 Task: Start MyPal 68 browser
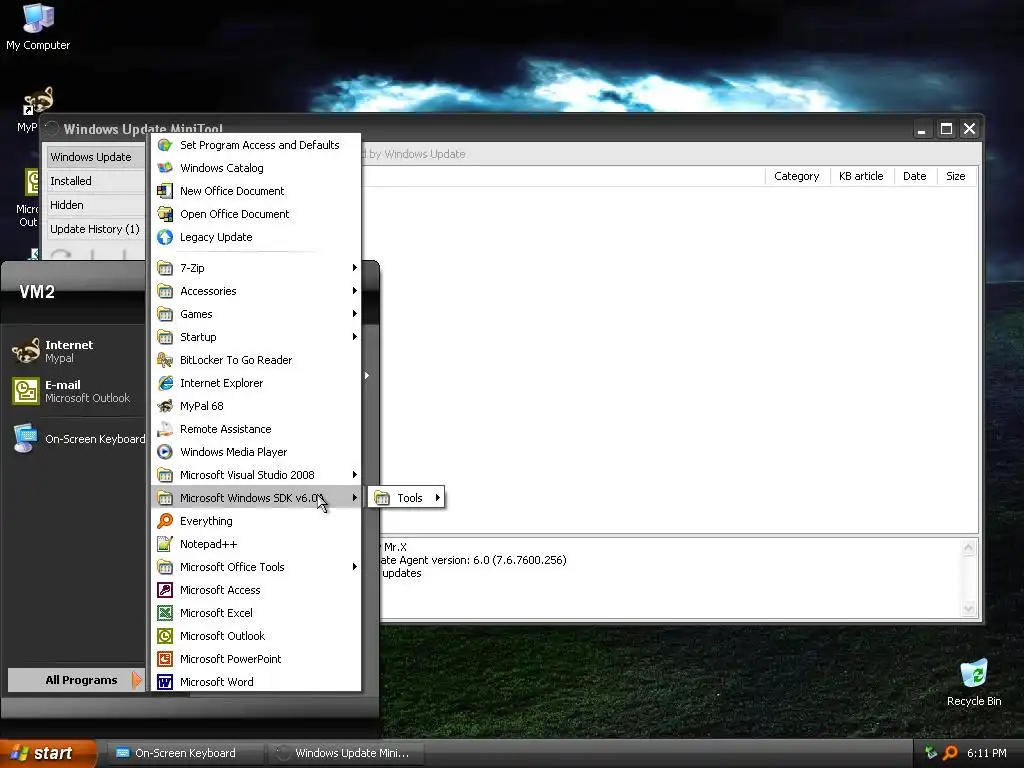(256, 406)
